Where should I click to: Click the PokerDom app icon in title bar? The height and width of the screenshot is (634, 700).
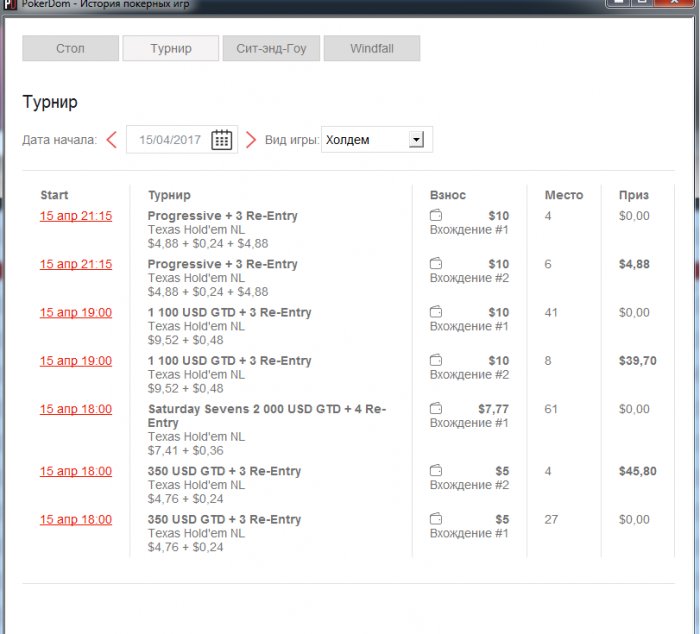pyautogui.click(x=9, y=4)
